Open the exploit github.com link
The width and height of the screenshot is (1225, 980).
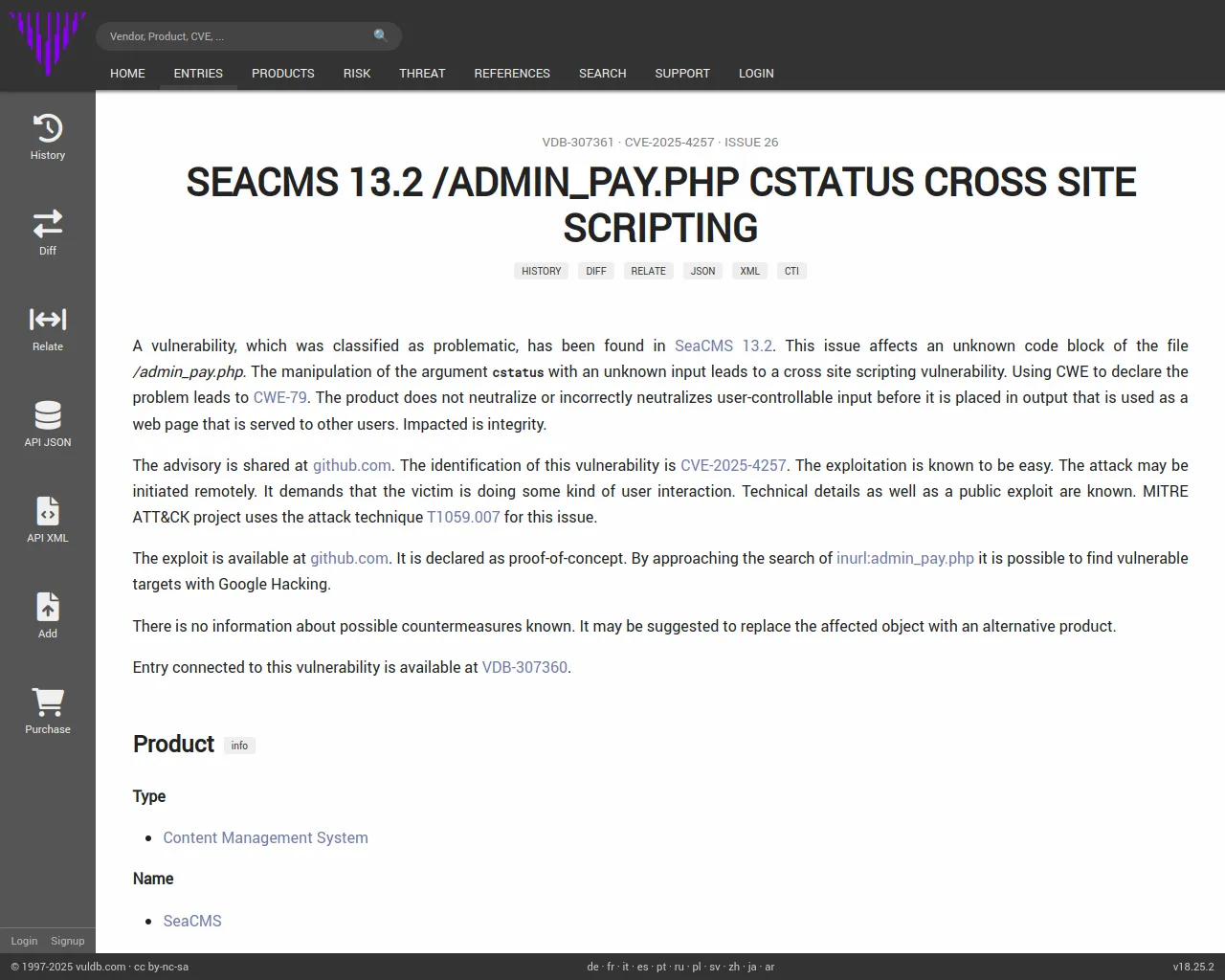[x=349, y=558]
